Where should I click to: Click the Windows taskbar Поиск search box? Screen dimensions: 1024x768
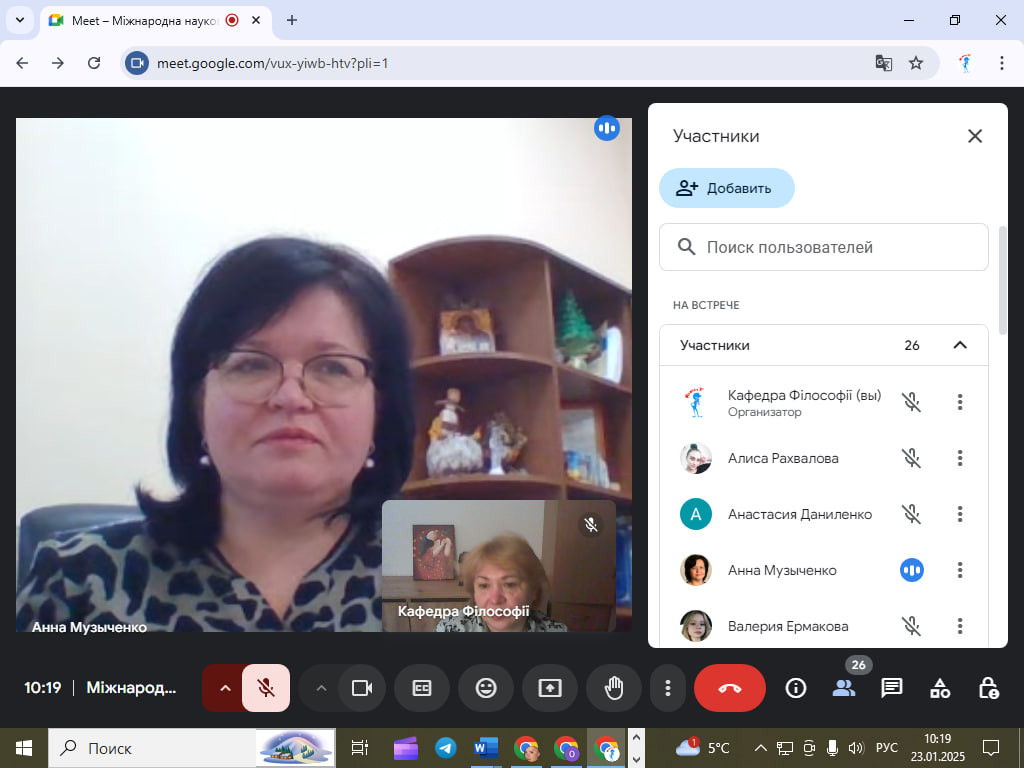point(192,748)
